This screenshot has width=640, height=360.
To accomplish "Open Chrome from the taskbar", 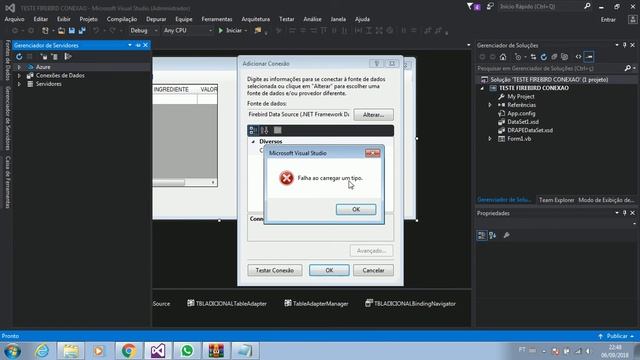I will [x=129, y=351].
